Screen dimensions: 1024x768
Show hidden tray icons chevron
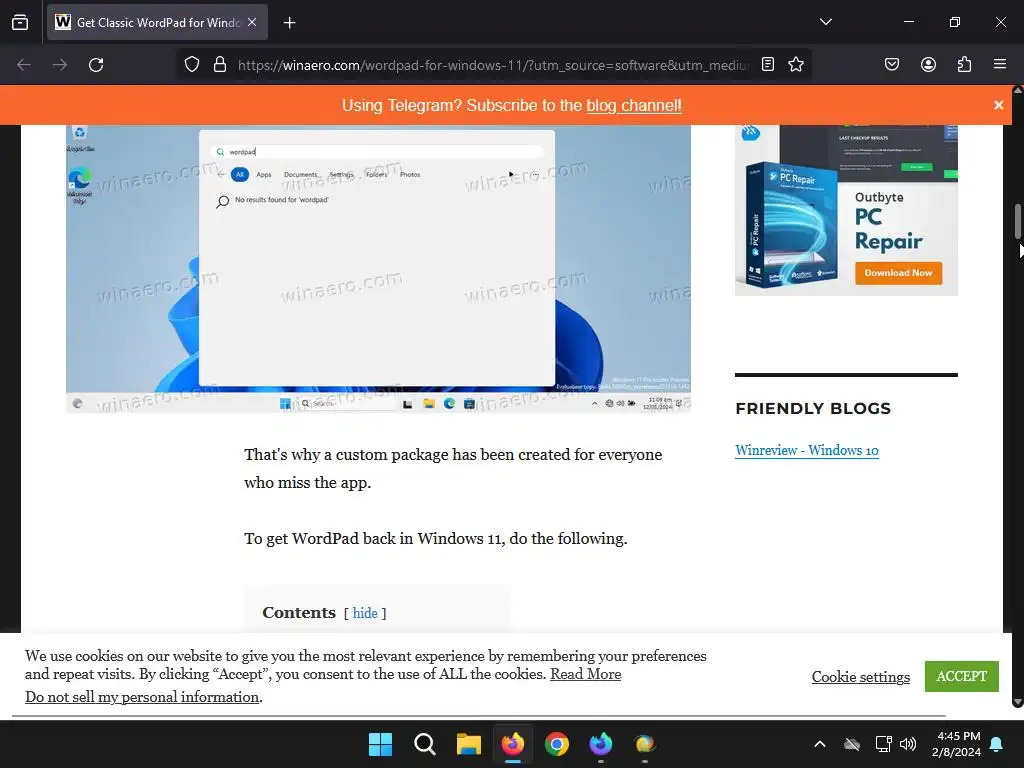[820, 744]
